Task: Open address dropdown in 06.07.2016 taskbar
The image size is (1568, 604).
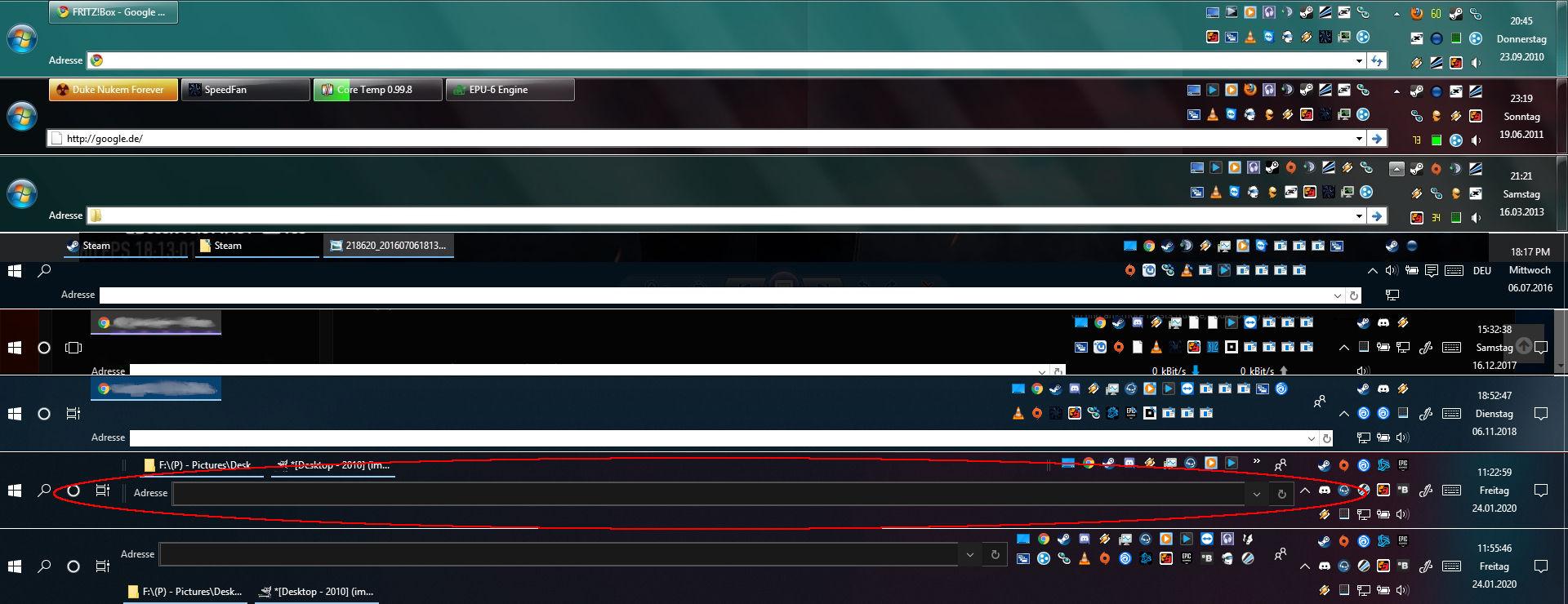Action: point(1337,295)
